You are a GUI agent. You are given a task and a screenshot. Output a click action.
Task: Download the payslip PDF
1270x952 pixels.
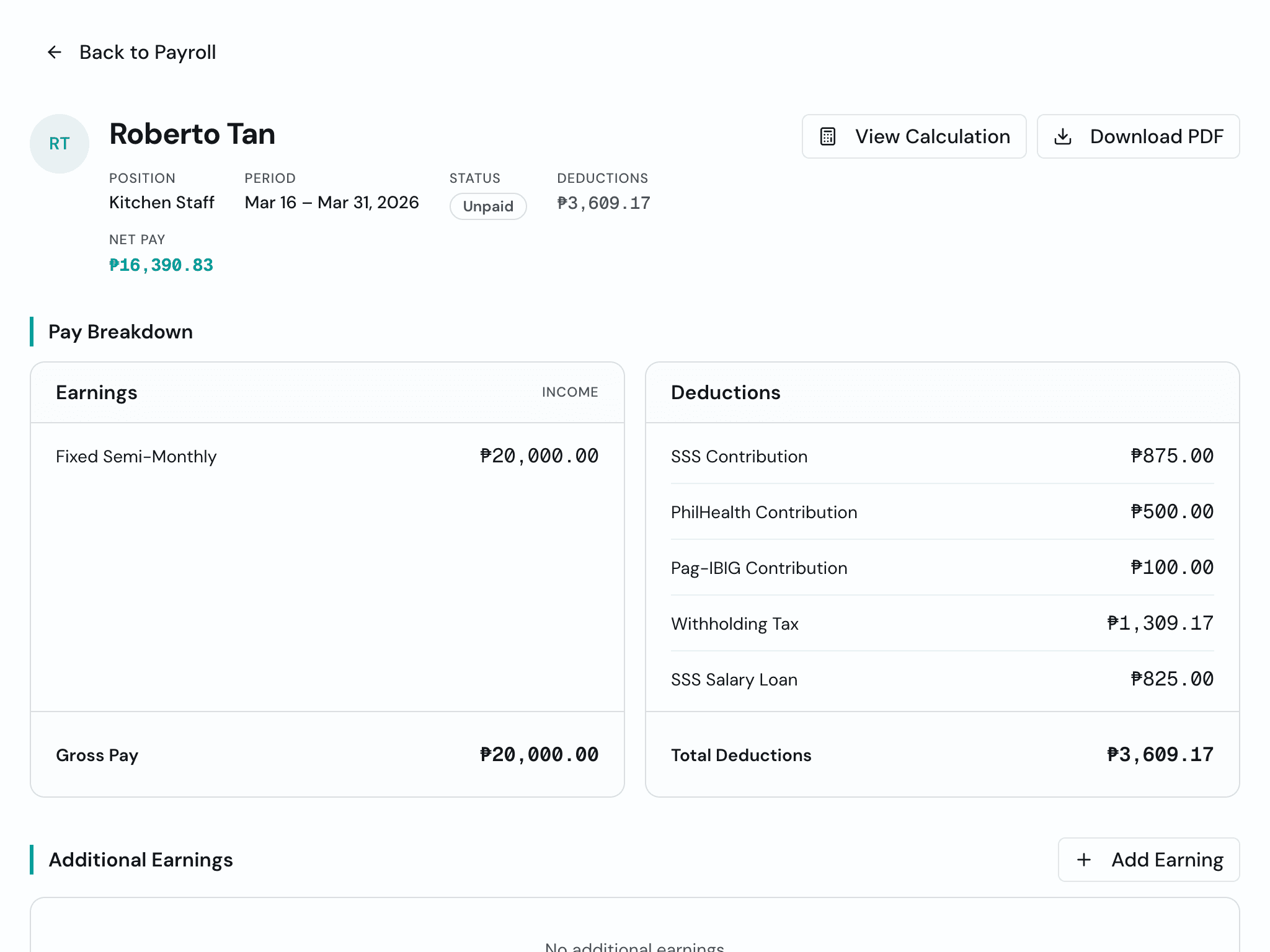1138,136
